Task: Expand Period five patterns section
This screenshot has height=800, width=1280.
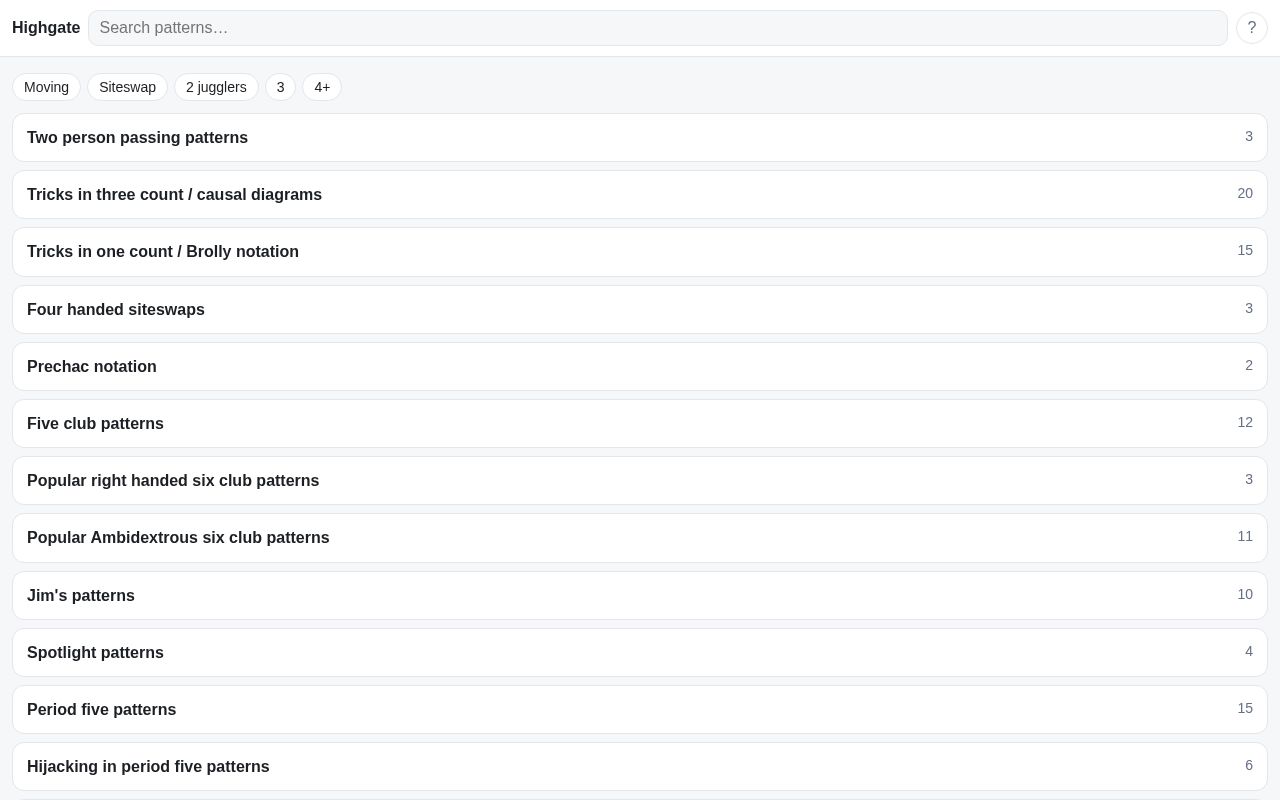Action: tap(640, 709)
